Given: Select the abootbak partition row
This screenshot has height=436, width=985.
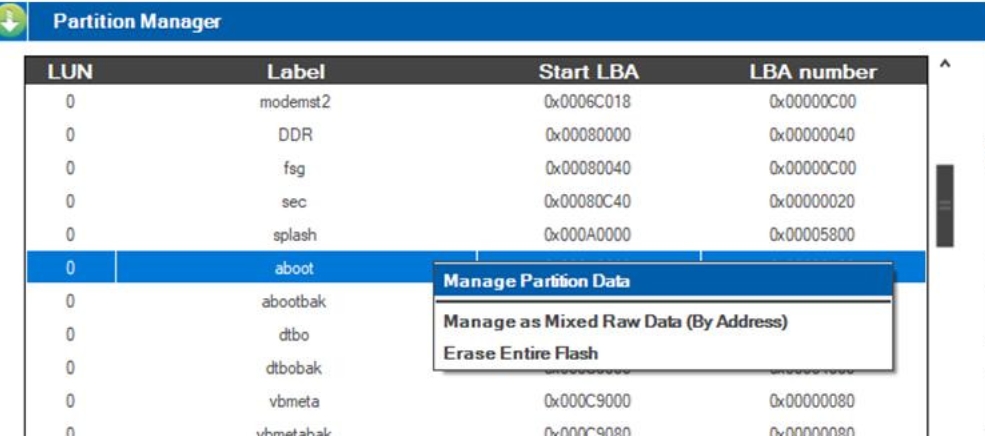Looking at the screenshot, I should tap(295, 301).
